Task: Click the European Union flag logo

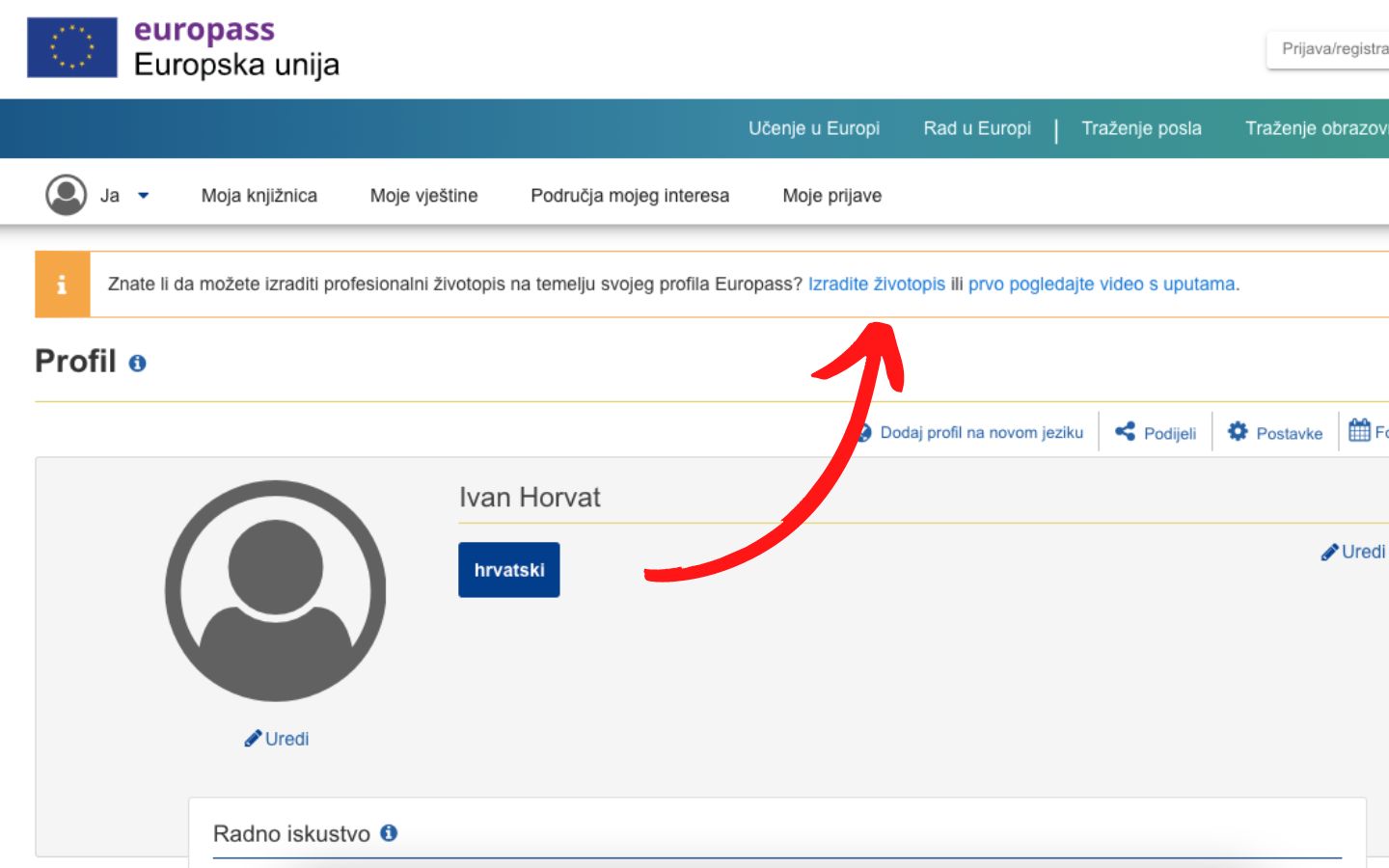Action: tap(72, 47)
